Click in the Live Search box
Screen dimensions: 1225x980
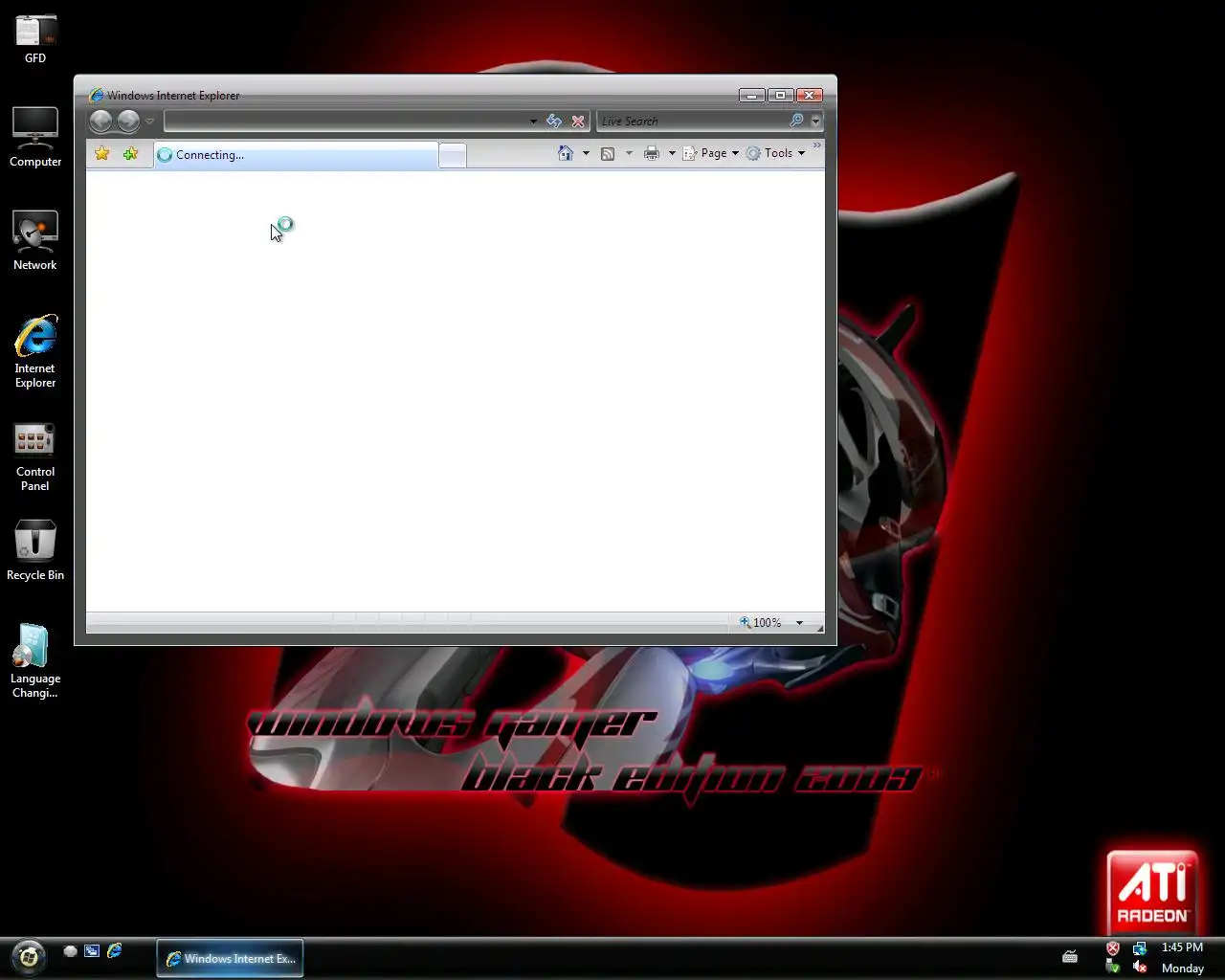pos(692,122)
